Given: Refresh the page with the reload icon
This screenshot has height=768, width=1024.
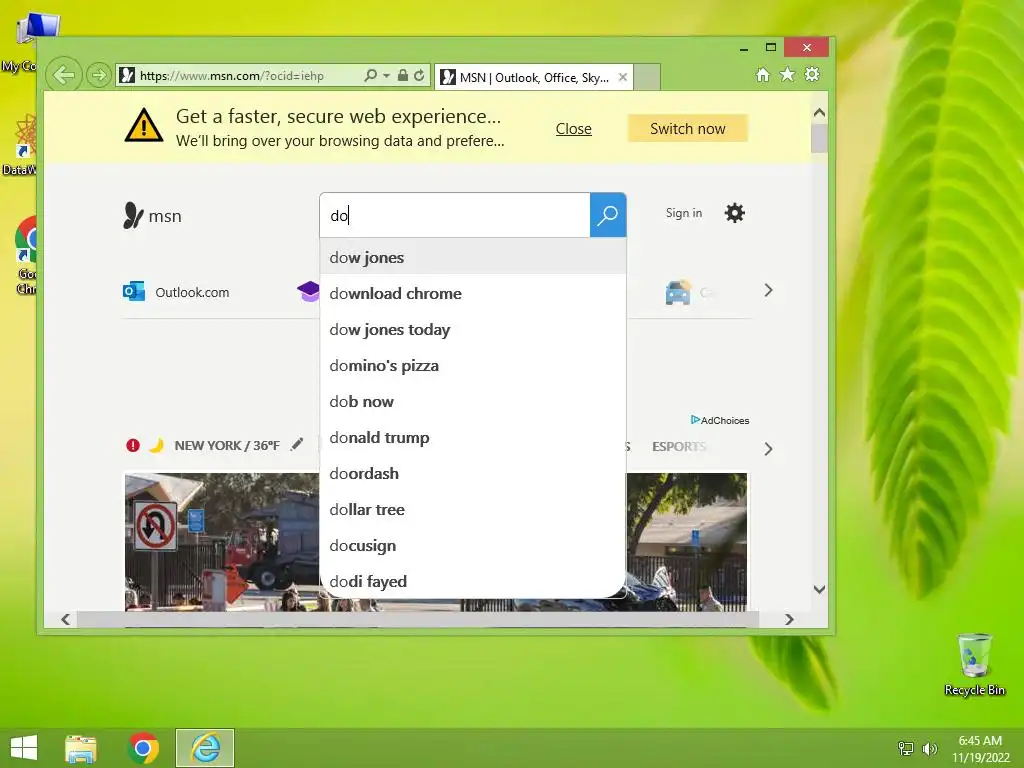Looking at the screenshot, I should pos(419,75).
